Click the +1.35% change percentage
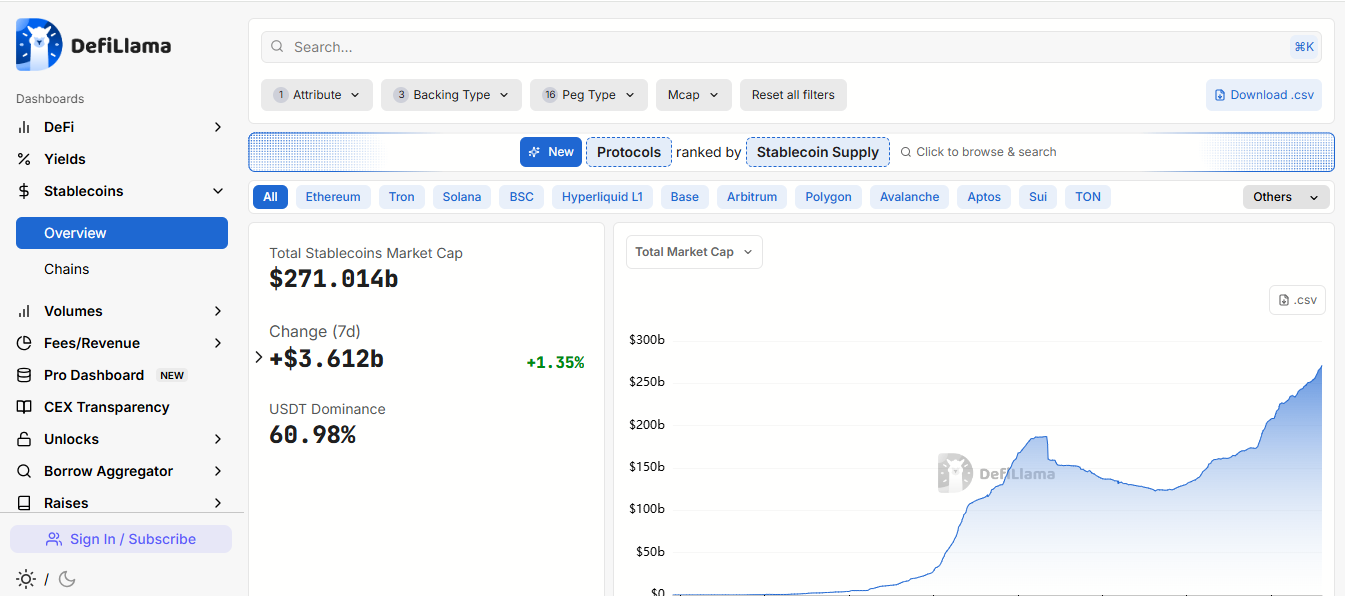 click(x=555, y=362)
